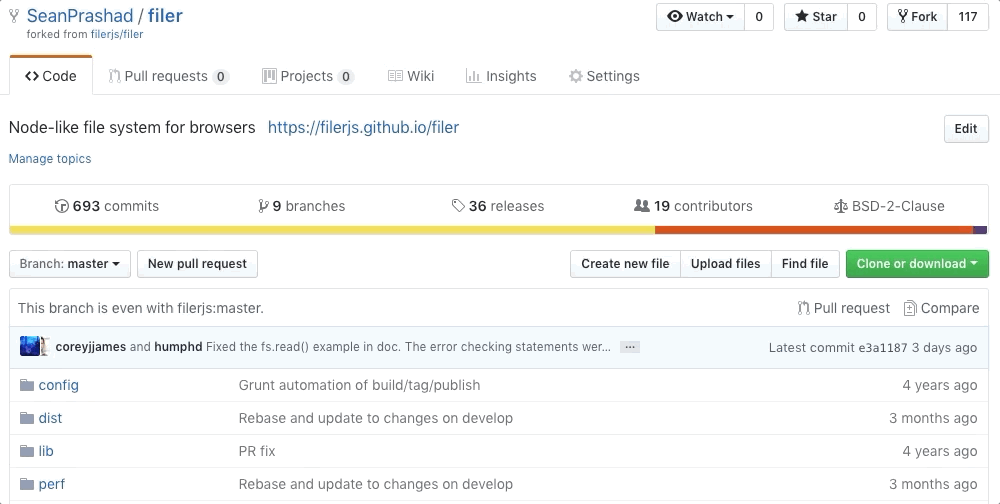Click Create new file

coord(626,264)
